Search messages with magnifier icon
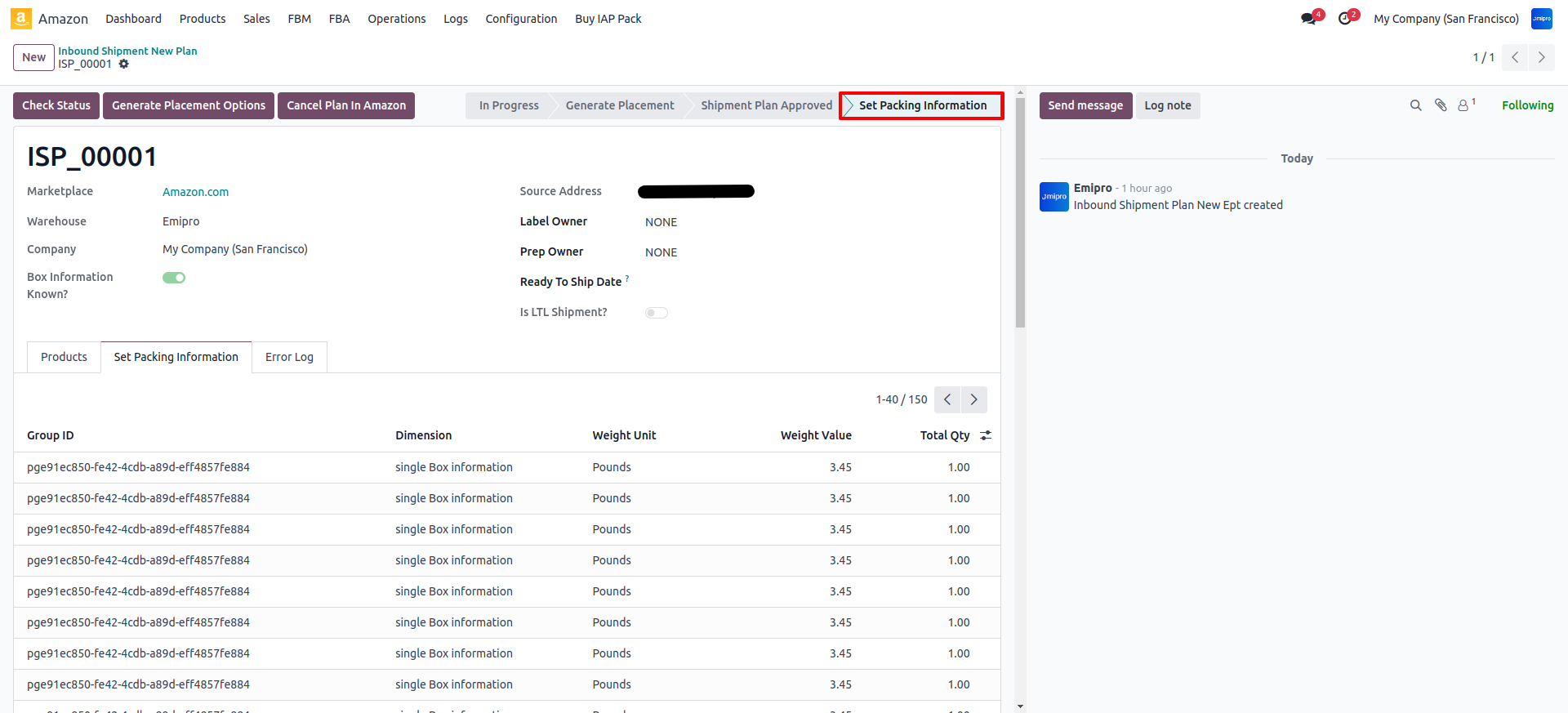The height and width of the screenshot is (713, 1568). 1415,105
